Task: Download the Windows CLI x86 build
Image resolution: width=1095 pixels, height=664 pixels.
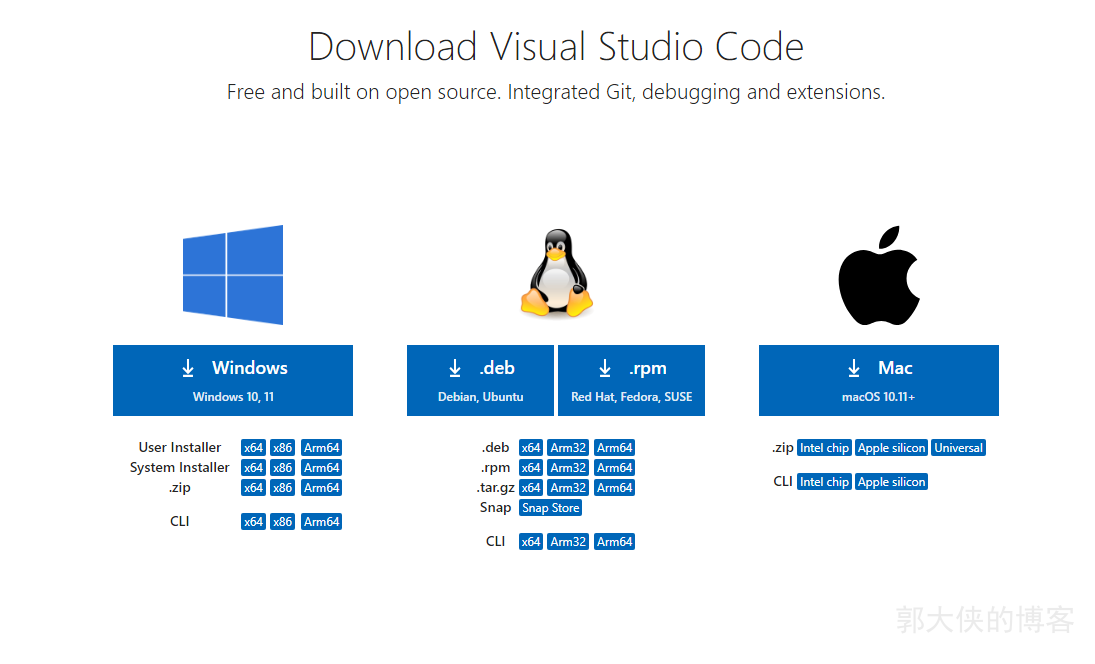Action: (282, 522)
